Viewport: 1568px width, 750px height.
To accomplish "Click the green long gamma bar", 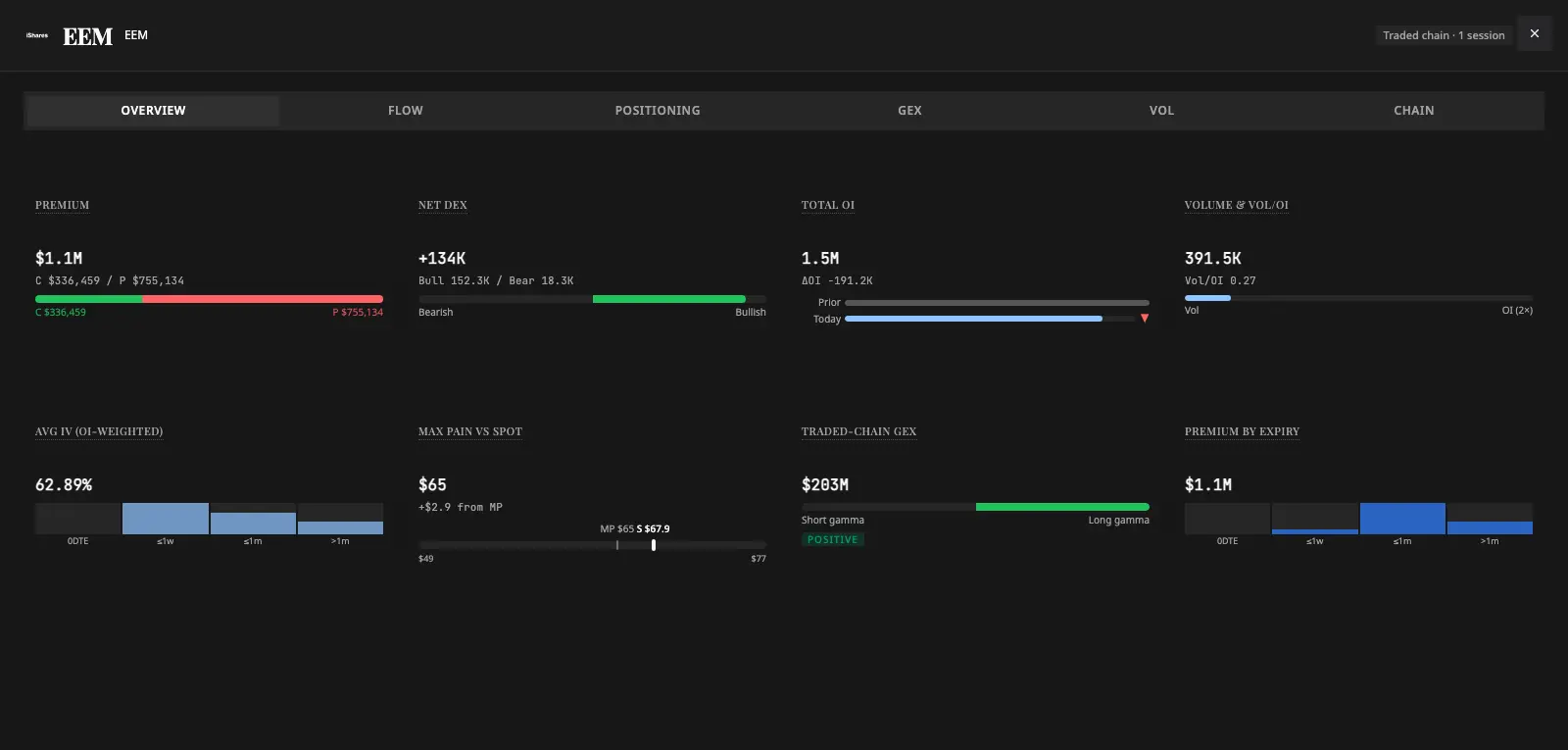I will (1062, 507).
